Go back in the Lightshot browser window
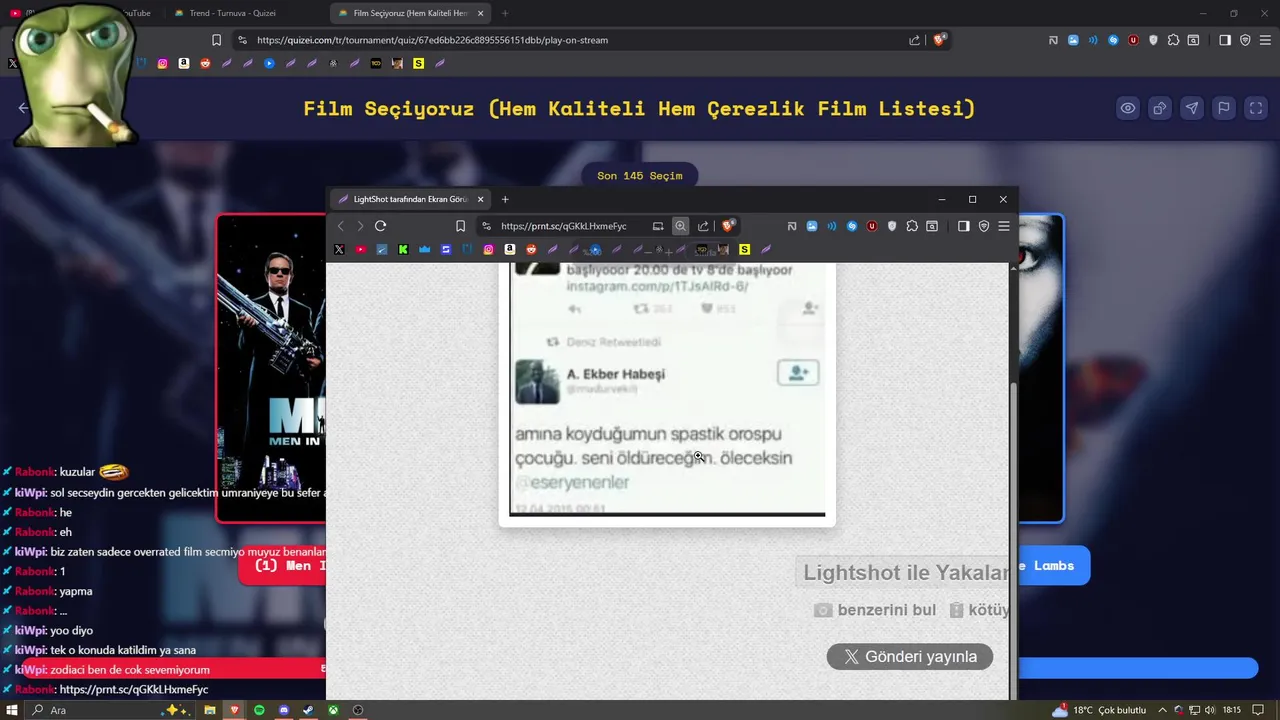 [340, 226]
